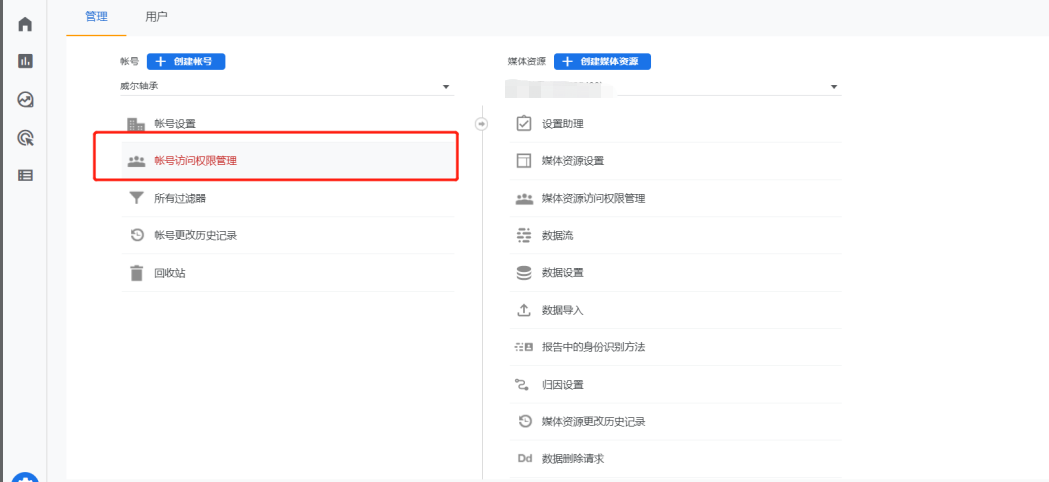
Task: Click the arrow circle between columns
Action: pyautogui.click(x=481, y=124)
